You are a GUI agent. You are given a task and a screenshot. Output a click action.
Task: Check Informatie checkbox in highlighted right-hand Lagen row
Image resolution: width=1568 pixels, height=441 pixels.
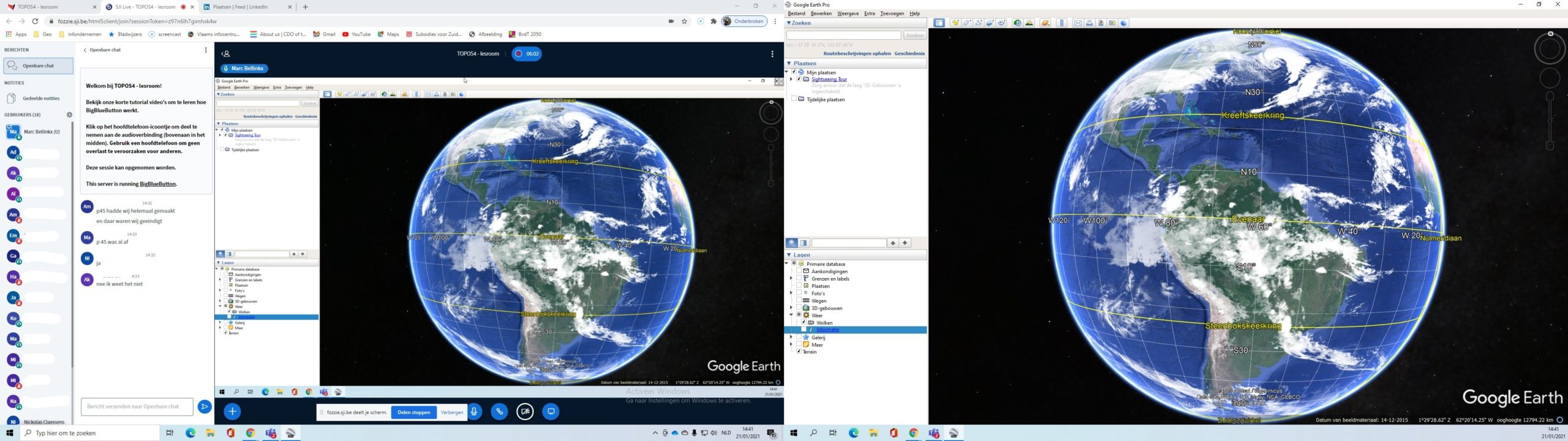click(804, 330)
